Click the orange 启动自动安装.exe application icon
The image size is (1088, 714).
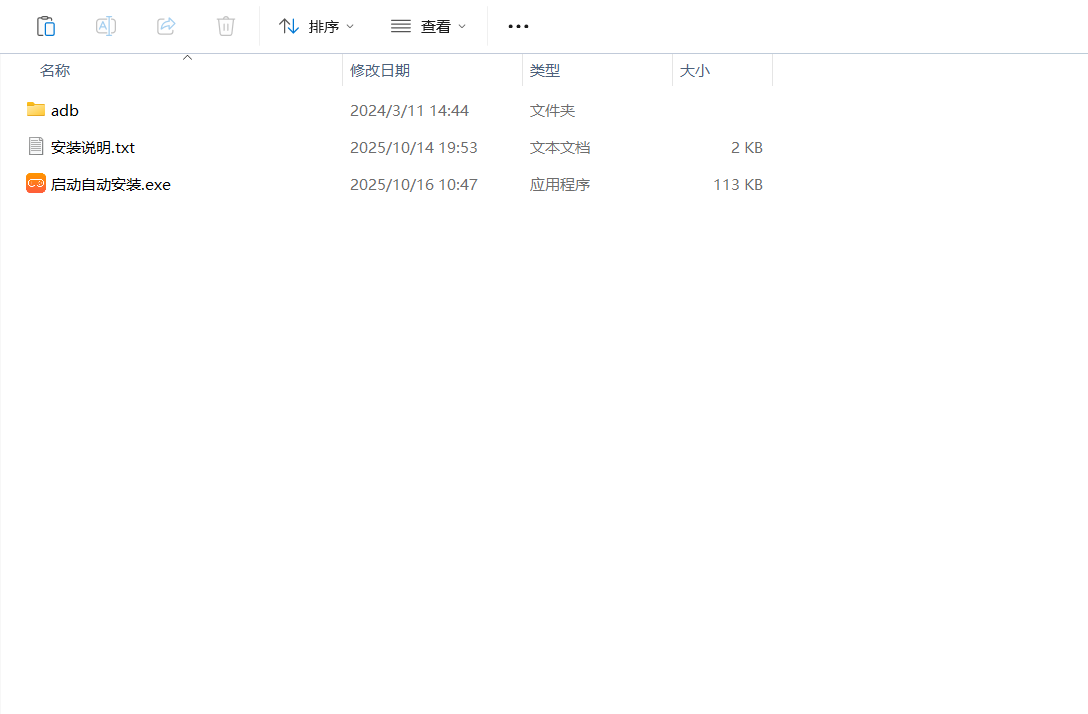(36, 184)
